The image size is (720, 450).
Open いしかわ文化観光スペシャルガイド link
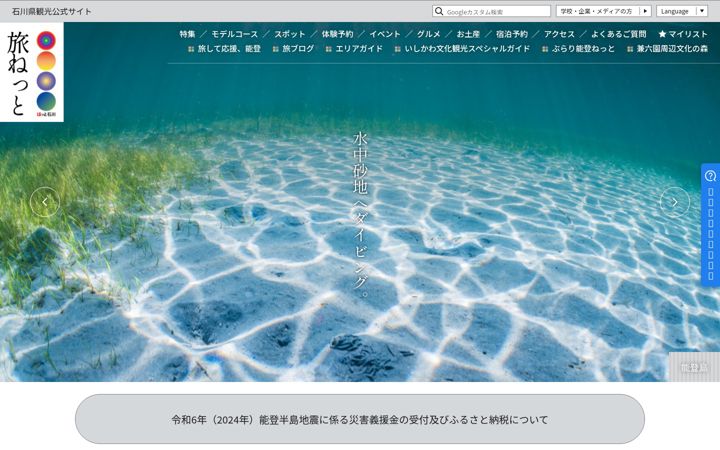click(462, 49)
